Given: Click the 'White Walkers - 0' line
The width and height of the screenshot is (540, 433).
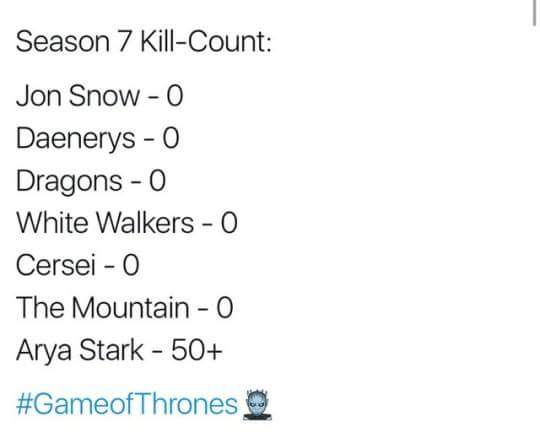Looking at the screenshot, I should pos(127,223).
